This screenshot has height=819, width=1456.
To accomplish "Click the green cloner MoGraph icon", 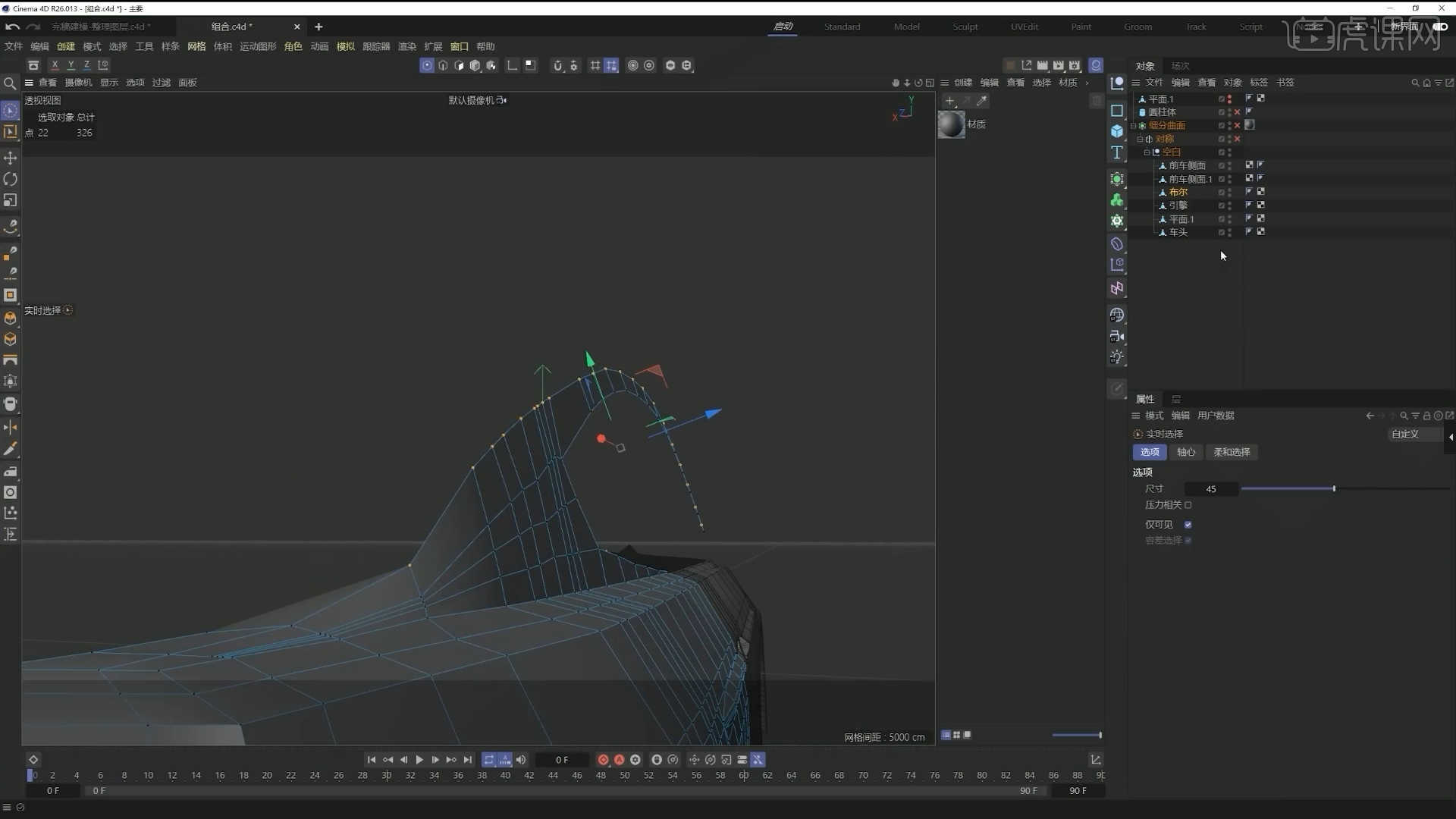I will 1117,199.
